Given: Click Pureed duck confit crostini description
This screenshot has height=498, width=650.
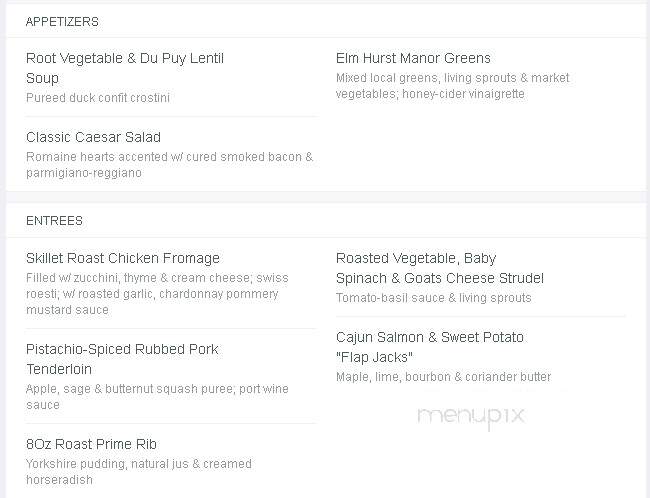Looking at the screenshot, I should pyautogui.click(x=98, y=98).
